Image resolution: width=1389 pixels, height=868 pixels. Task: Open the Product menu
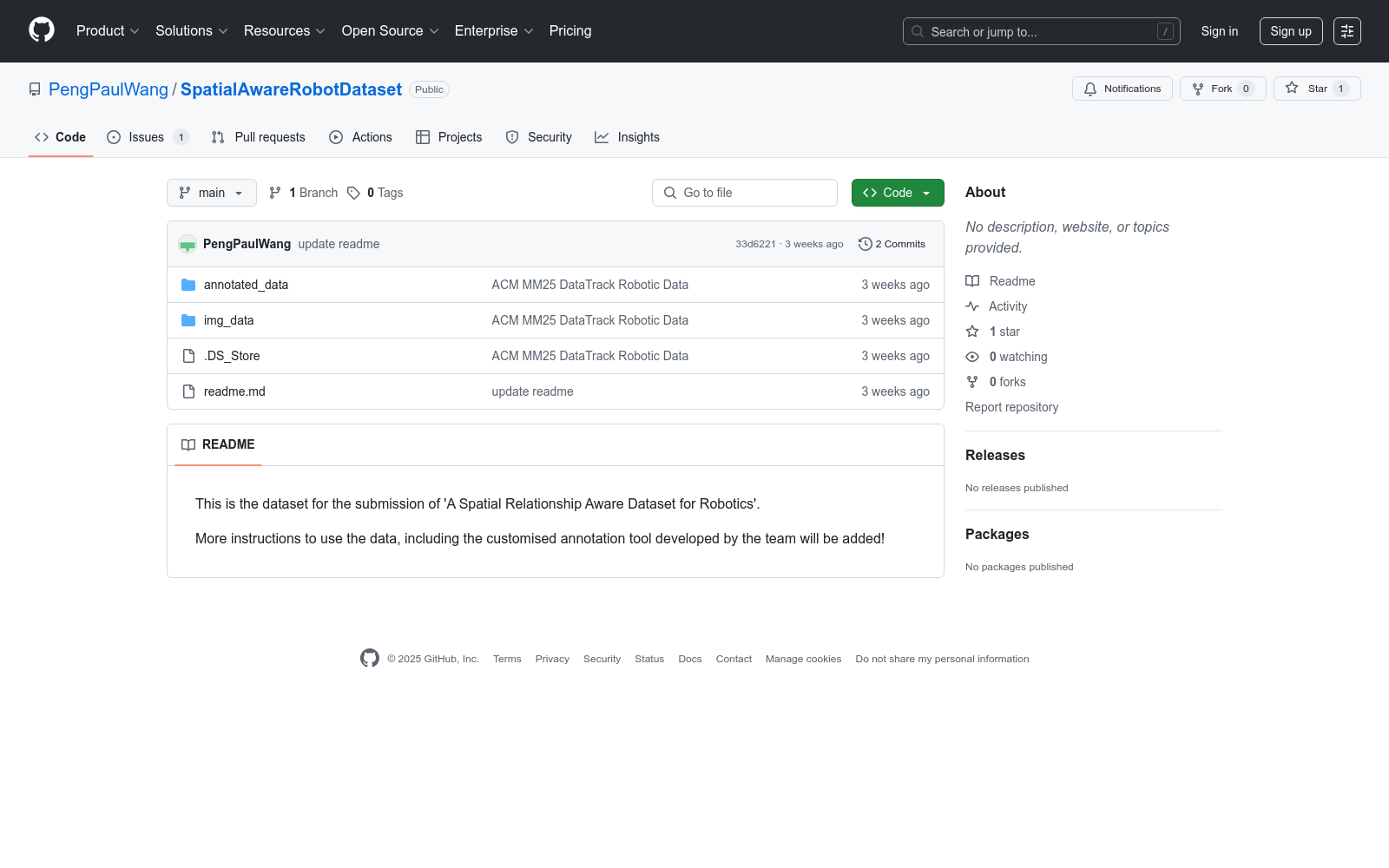[108, 31]
